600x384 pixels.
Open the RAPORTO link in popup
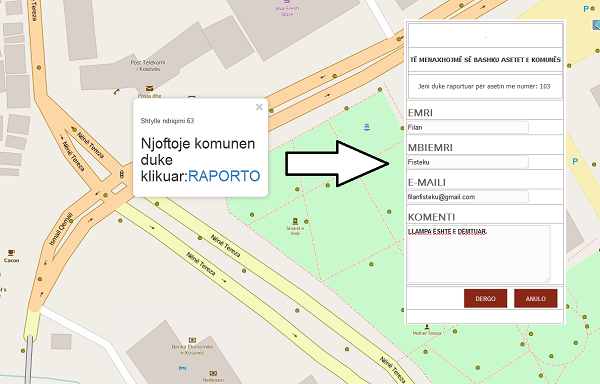pyautogui.click(x=224, y=176)
